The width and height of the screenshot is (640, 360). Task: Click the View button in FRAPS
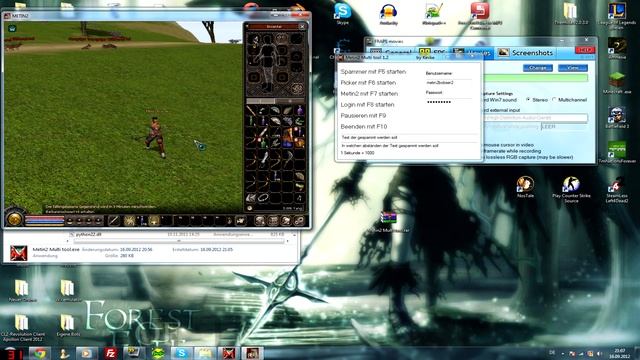(573, 68)
